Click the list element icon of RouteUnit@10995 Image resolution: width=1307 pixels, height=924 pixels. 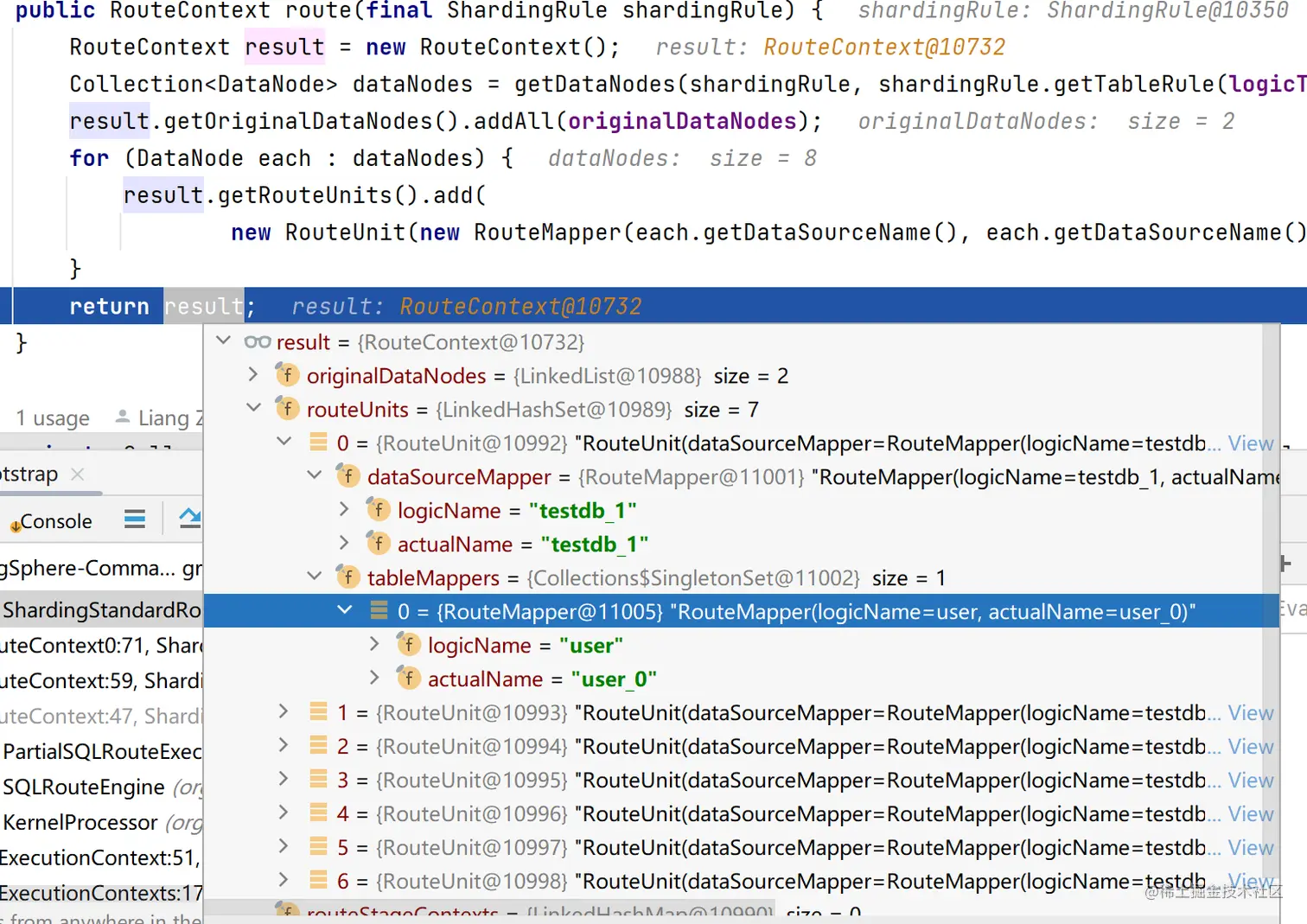[x=318, y=780]
